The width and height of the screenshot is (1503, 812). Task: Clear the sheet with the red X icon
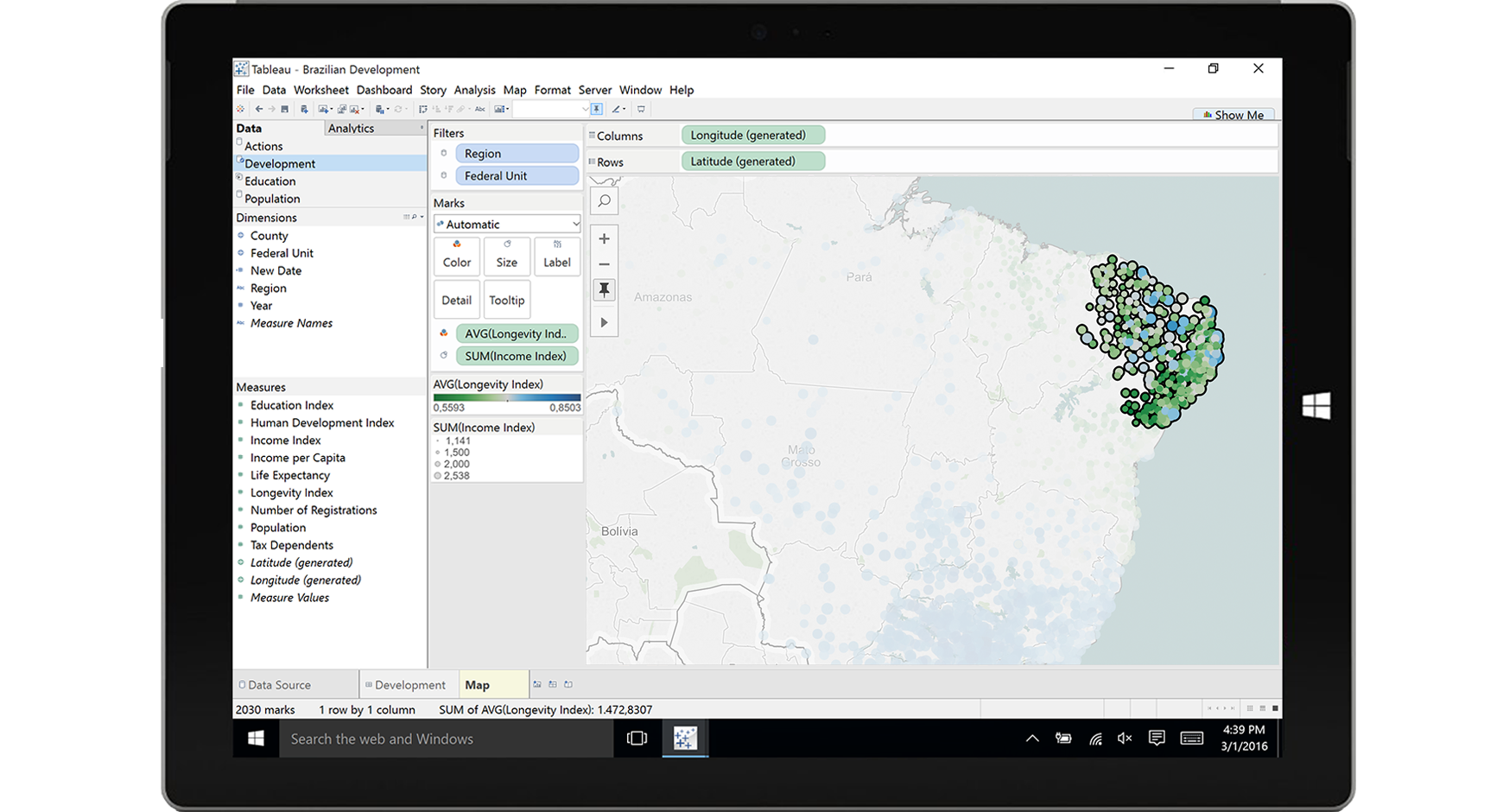pos(354,109)
